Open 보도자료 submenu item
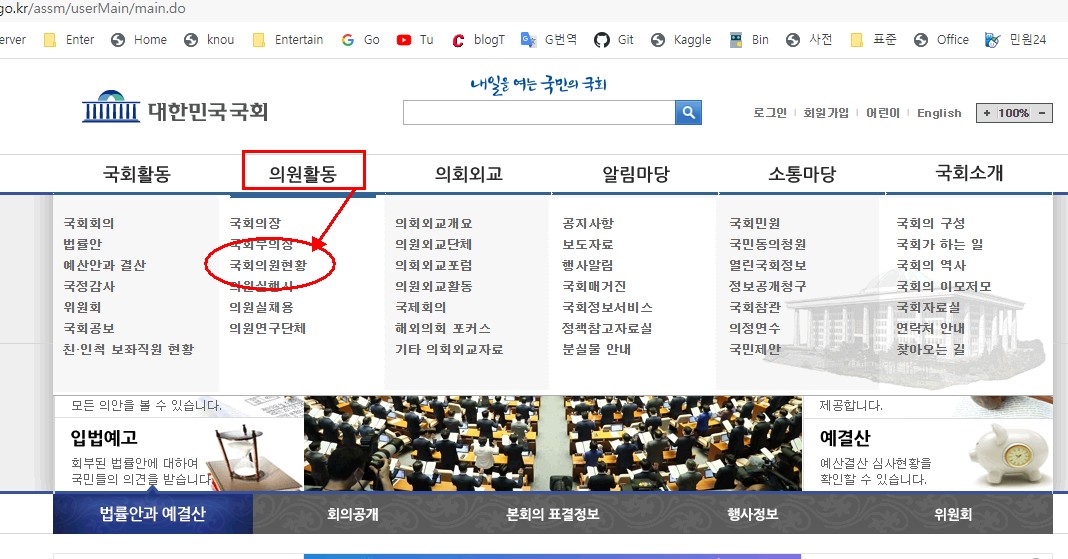The height and width of the screenshot is (559, 1068). pos(587,244)
